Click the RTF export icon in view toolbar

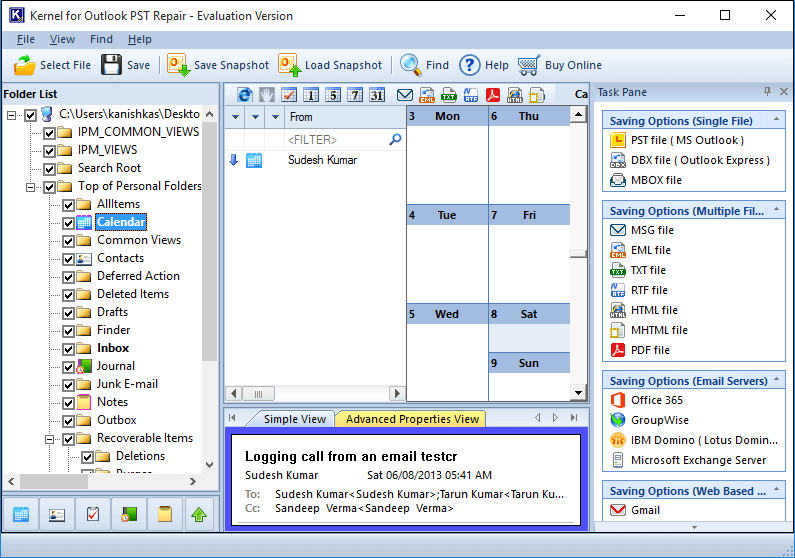click(471, 95)
